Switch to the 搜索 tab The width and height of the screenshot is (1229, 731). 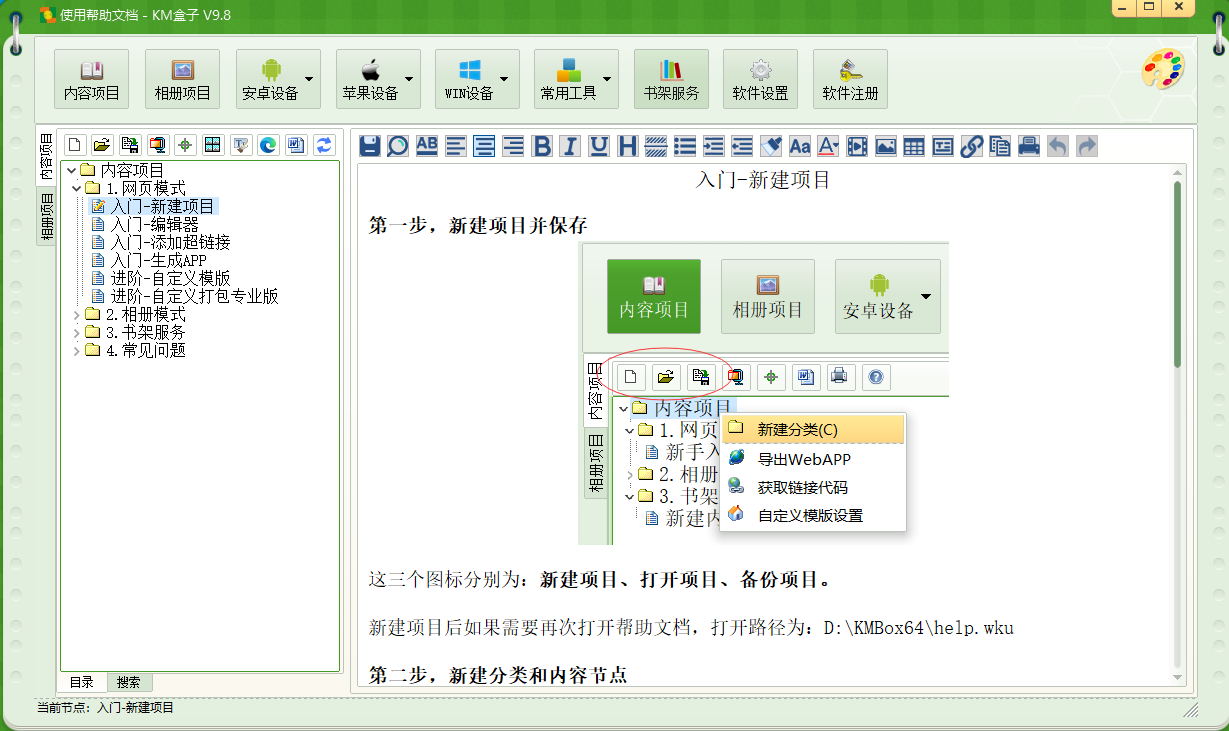tap(129, 682)
